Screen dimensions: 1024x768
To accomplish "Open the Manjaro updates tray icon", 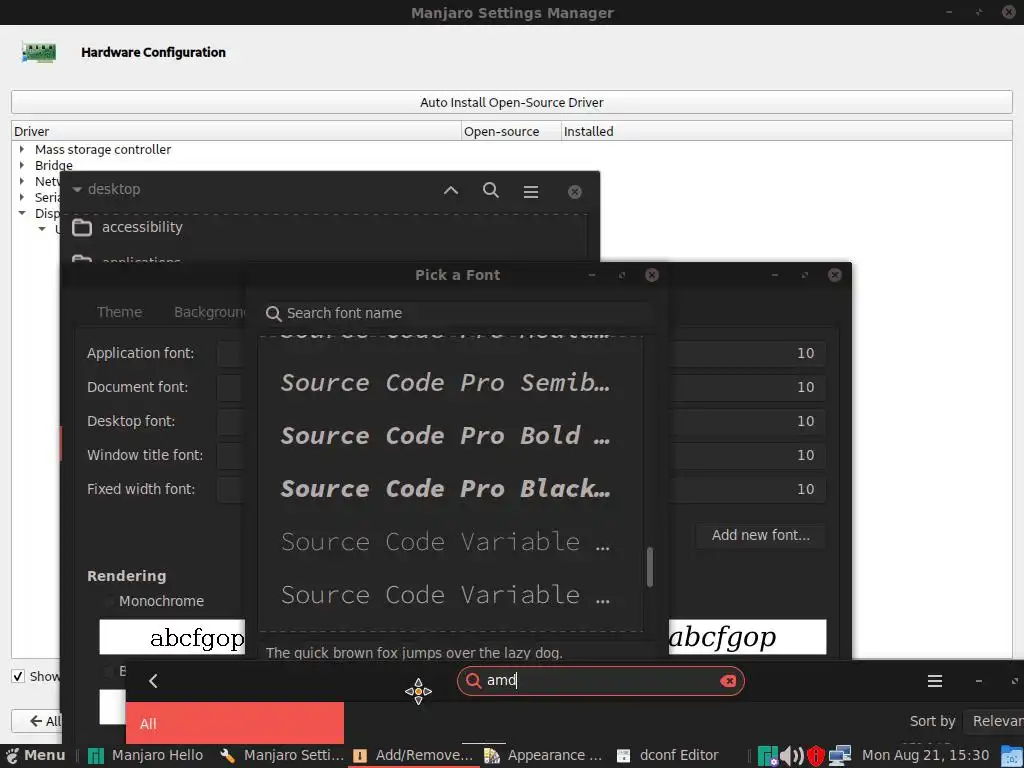I will tap(767, 756).
